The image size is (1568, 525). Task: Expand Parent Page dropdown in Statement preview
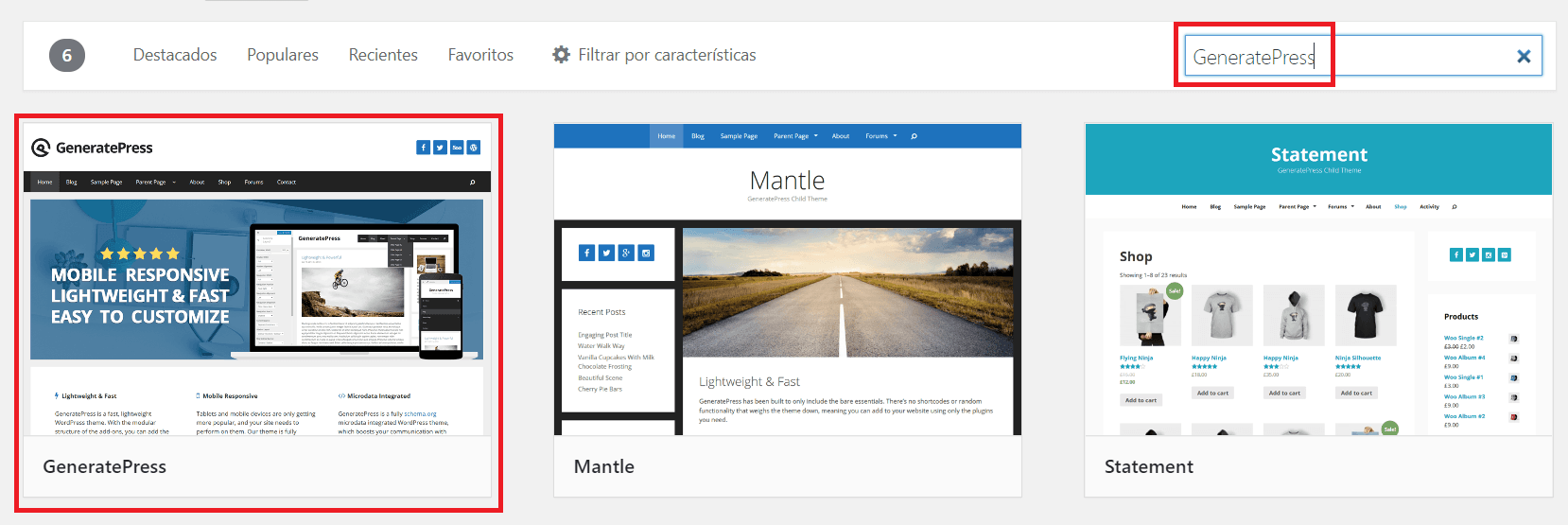[x=1298, y=206]
